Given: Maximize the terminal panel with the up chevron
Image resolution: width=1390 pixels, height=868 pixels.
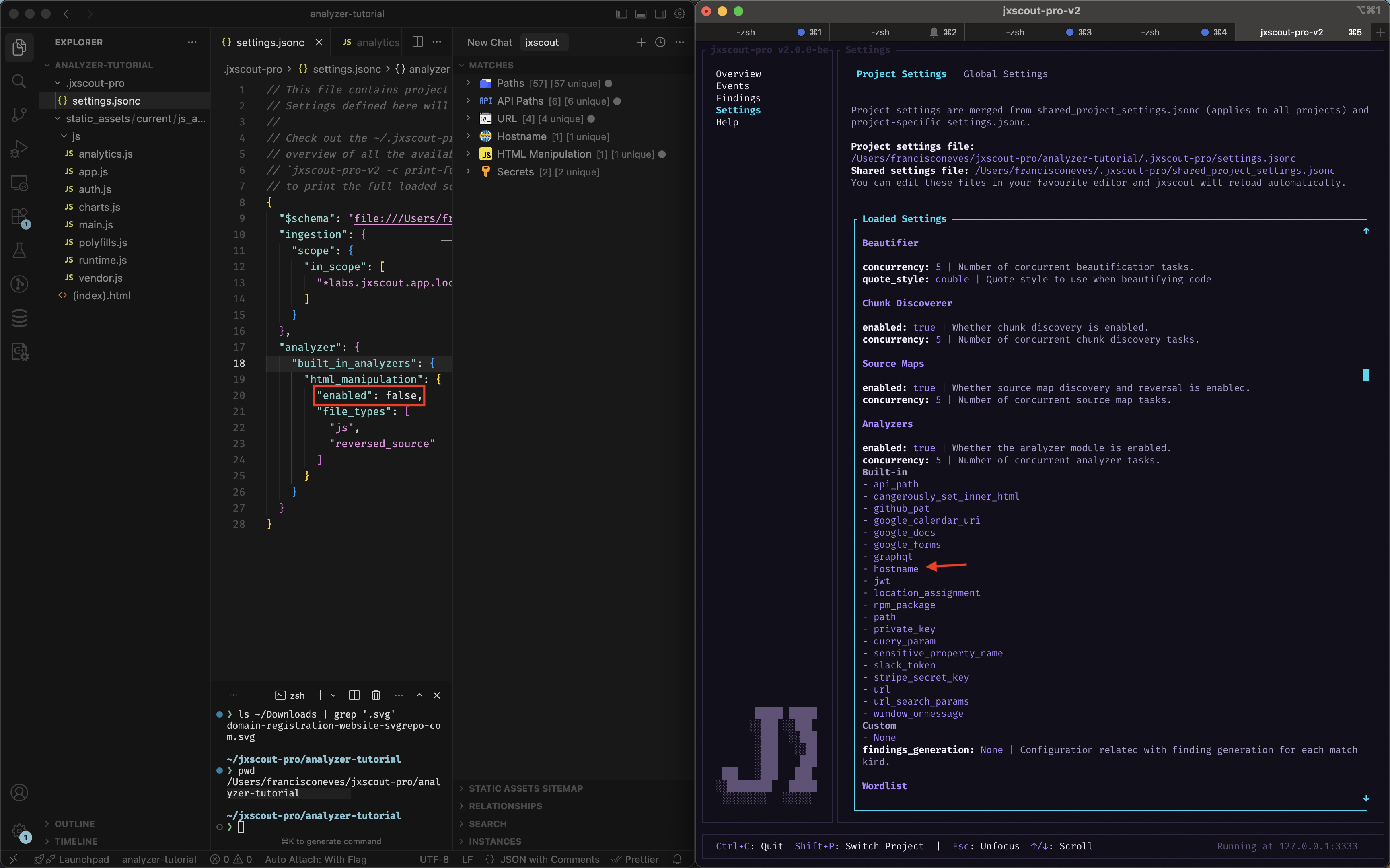Looking at the screenshot, I should pos(419,695).
